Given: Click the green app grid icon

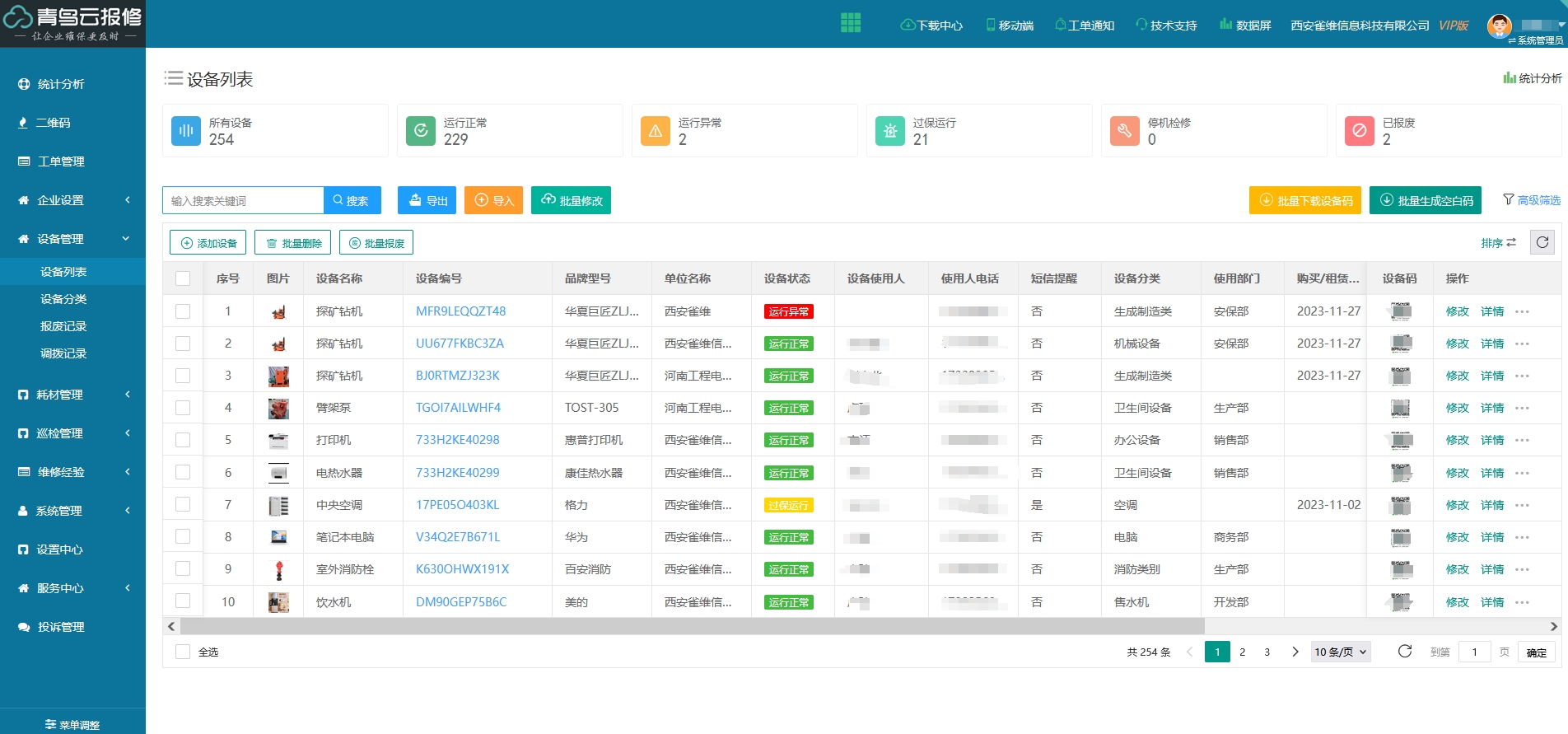Looking at the screenshot, I should pyautogui.click(x=850, y=23).
